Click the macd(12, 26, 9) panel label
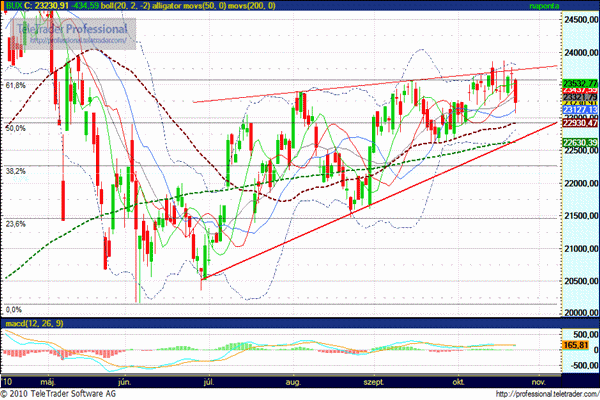 (x=29, y=325)
